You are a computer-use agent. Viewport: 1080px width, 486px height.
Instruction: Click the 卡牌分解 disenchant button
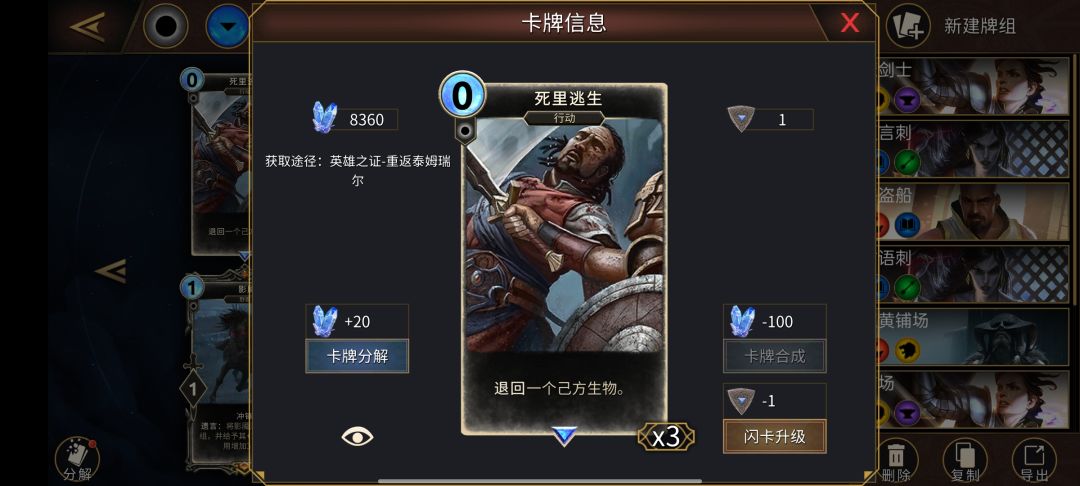[x=357, y=356]
